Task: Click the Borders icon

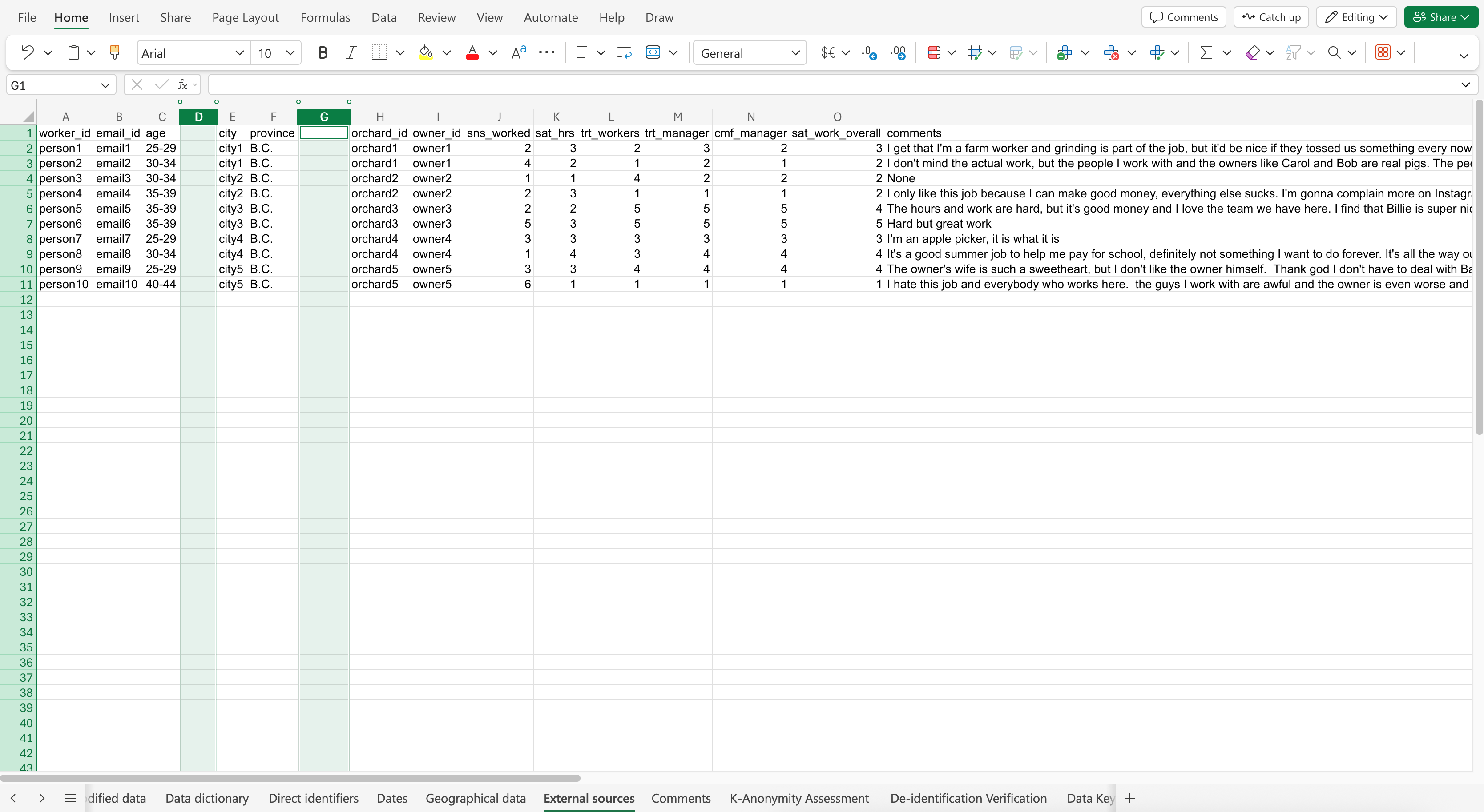Action: 379,52
